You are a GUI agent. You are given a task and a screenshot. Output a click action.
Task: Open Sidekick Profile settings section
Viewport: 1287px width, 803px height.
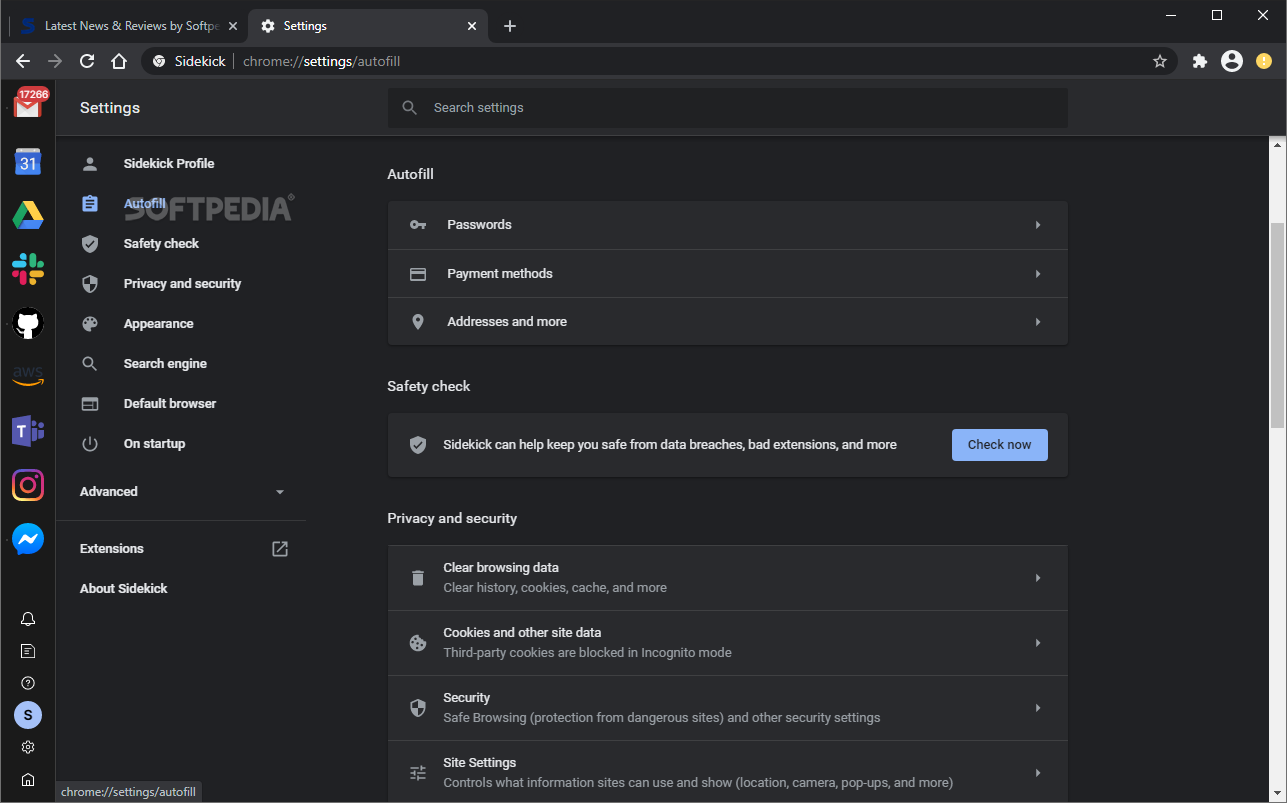tap(169, 163)
